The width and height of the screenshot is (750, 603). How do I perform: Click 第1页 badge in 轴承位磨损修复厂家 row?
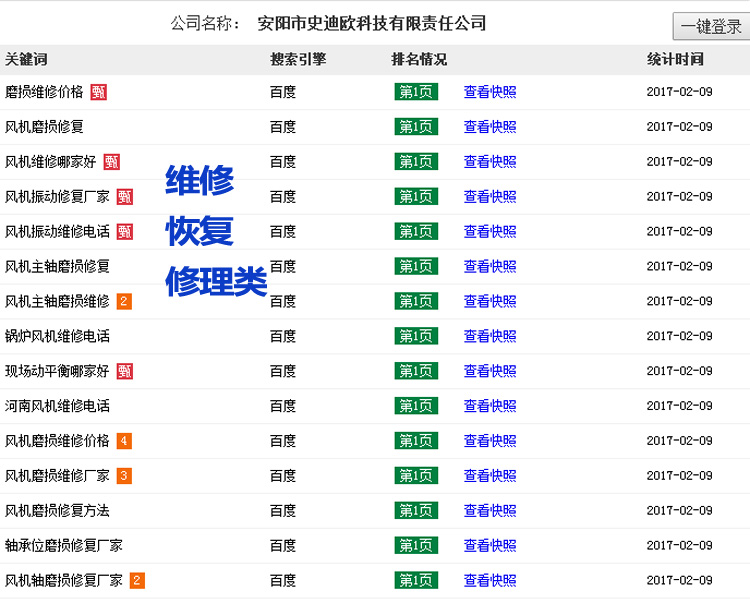coord(416,546)
